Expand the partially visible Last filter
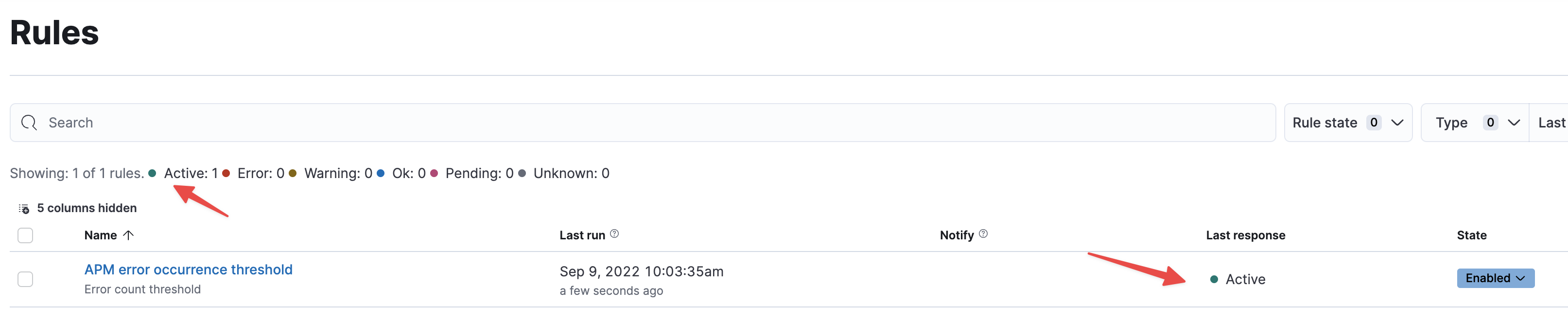 point(1551,123)
